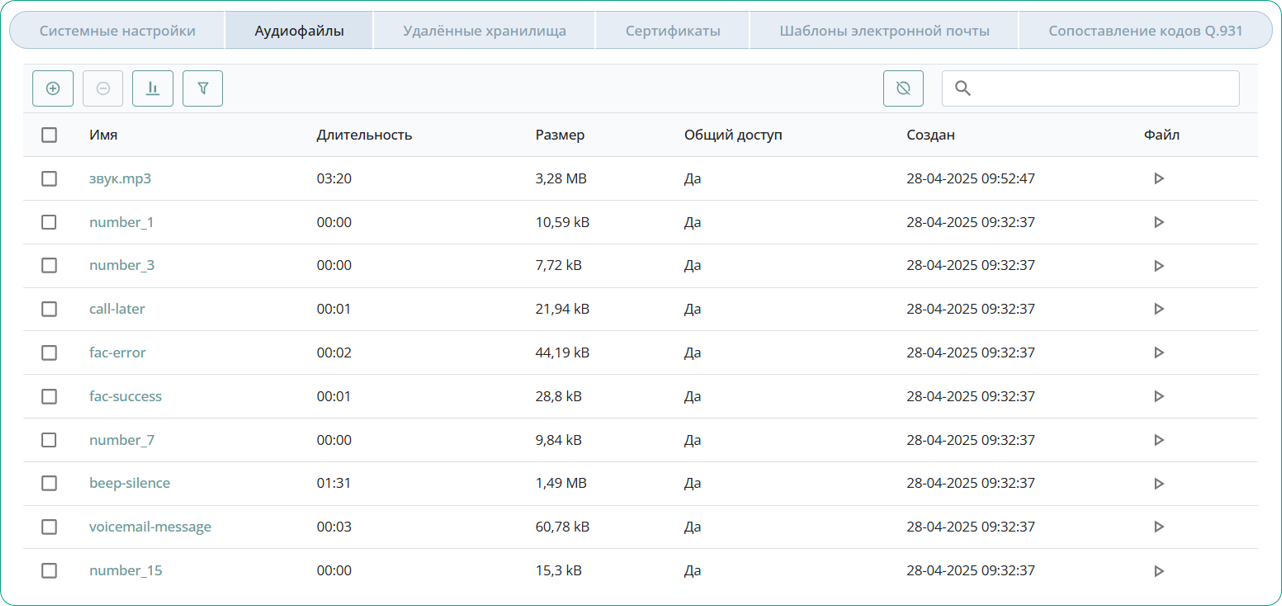
Task: Click the add audio file plus icon
Action: point(53,88)
